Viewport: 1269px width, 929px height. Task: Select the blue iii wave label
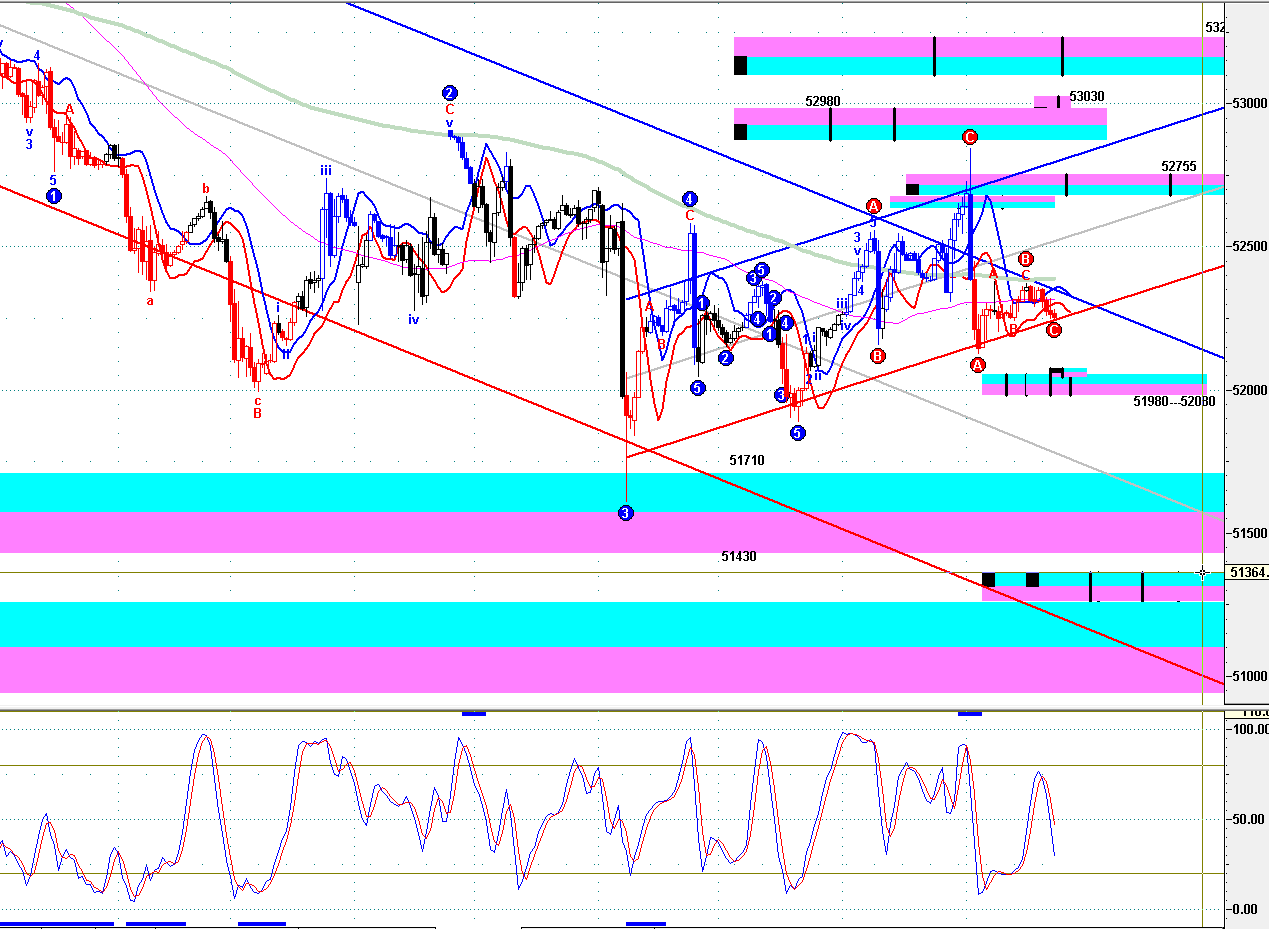pos(326,171)
